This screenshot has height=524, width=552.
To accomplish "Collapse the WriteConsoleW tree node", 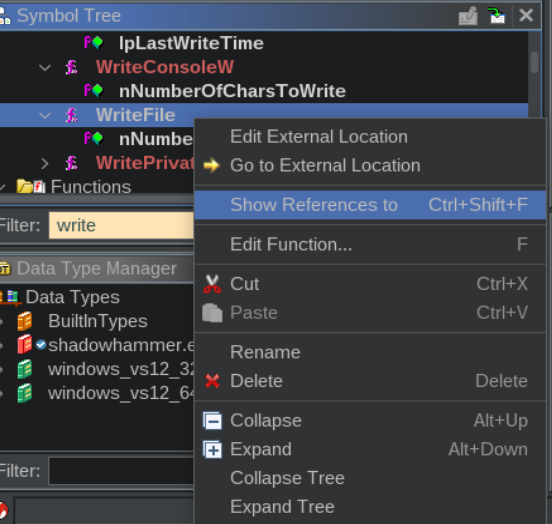I will point(45,67).
